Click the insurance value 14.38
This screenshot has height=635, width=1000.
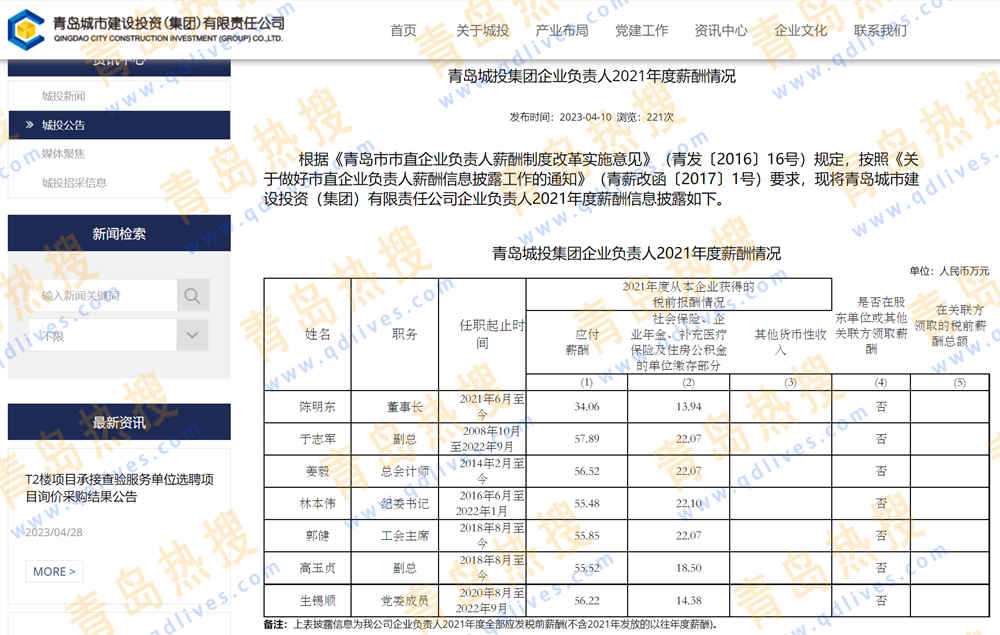(689, 601)
